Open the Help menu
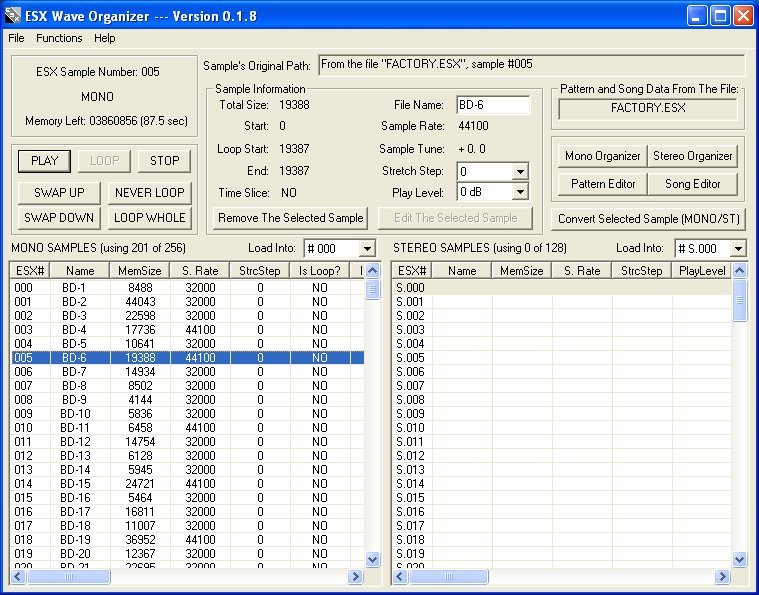Screen dimensions: 759x595 [x=105, y=38]
